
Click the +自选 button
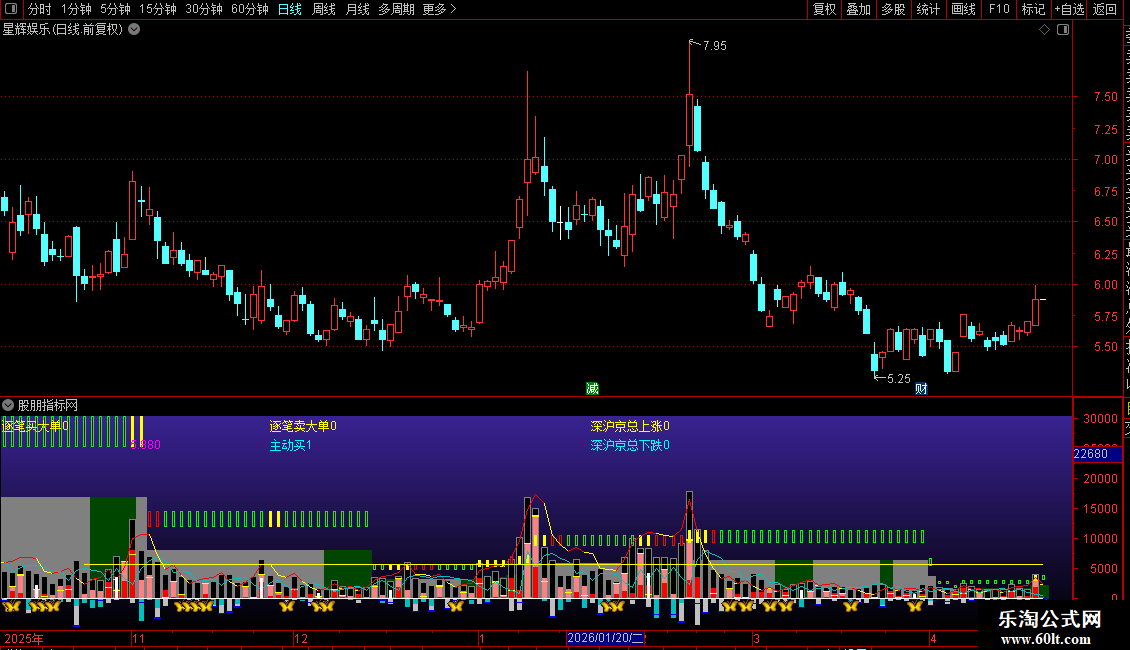click(1069, 9)
